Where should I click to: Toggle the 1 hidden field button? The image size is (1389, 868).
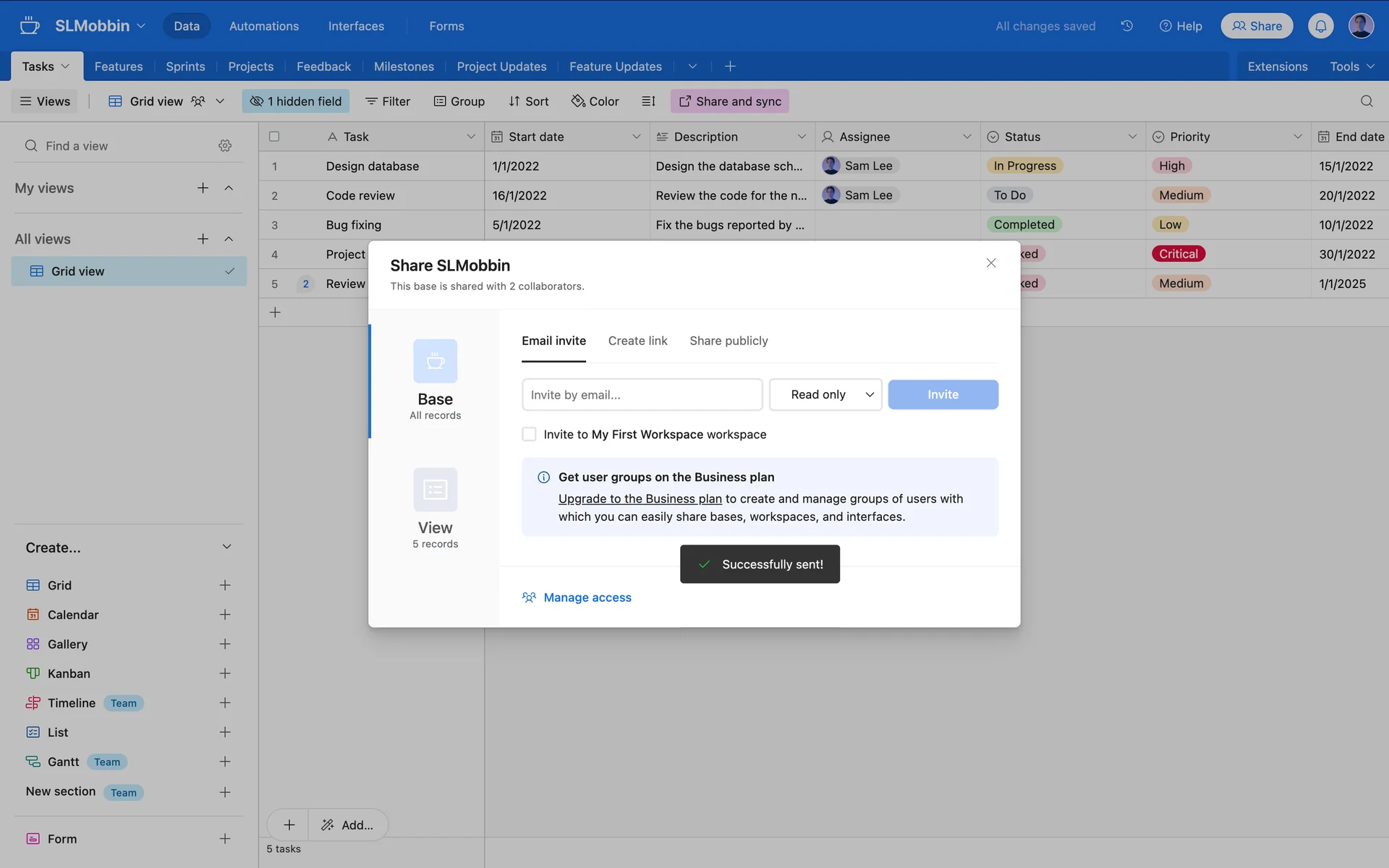click(296, 101)
